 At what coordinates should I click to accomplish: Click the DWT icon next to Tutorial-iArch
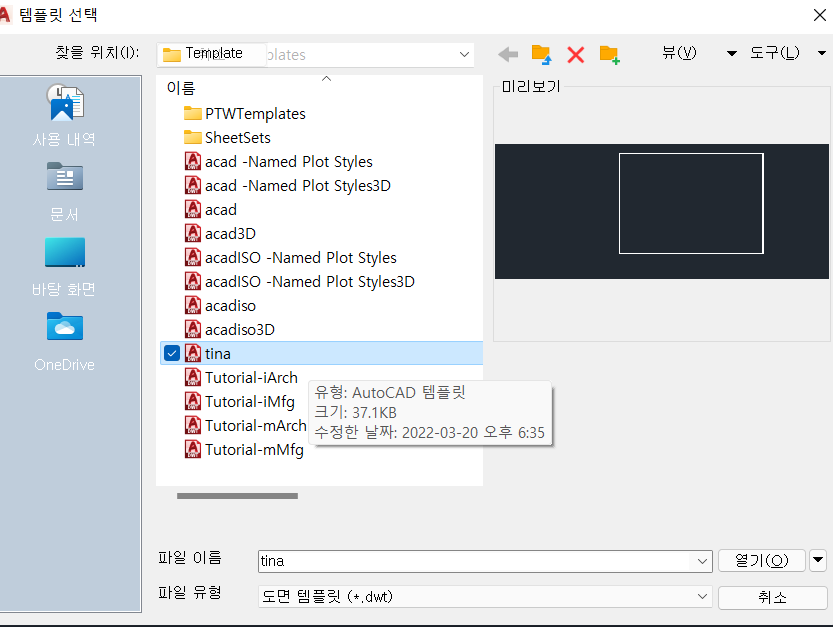click(193, 377)
